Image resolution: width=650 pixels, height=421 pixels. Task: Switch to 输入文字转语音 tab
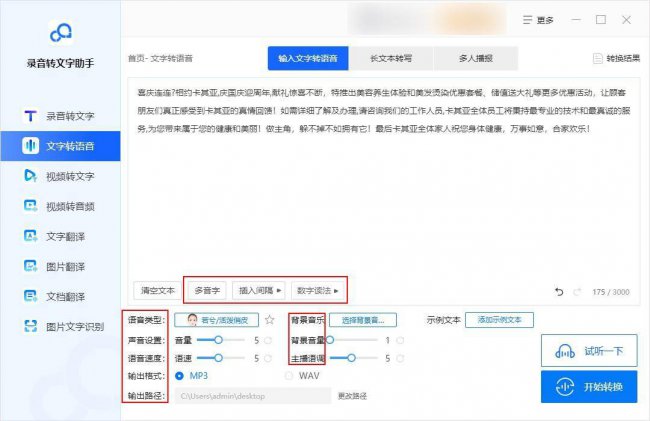(x=308, y=58)
